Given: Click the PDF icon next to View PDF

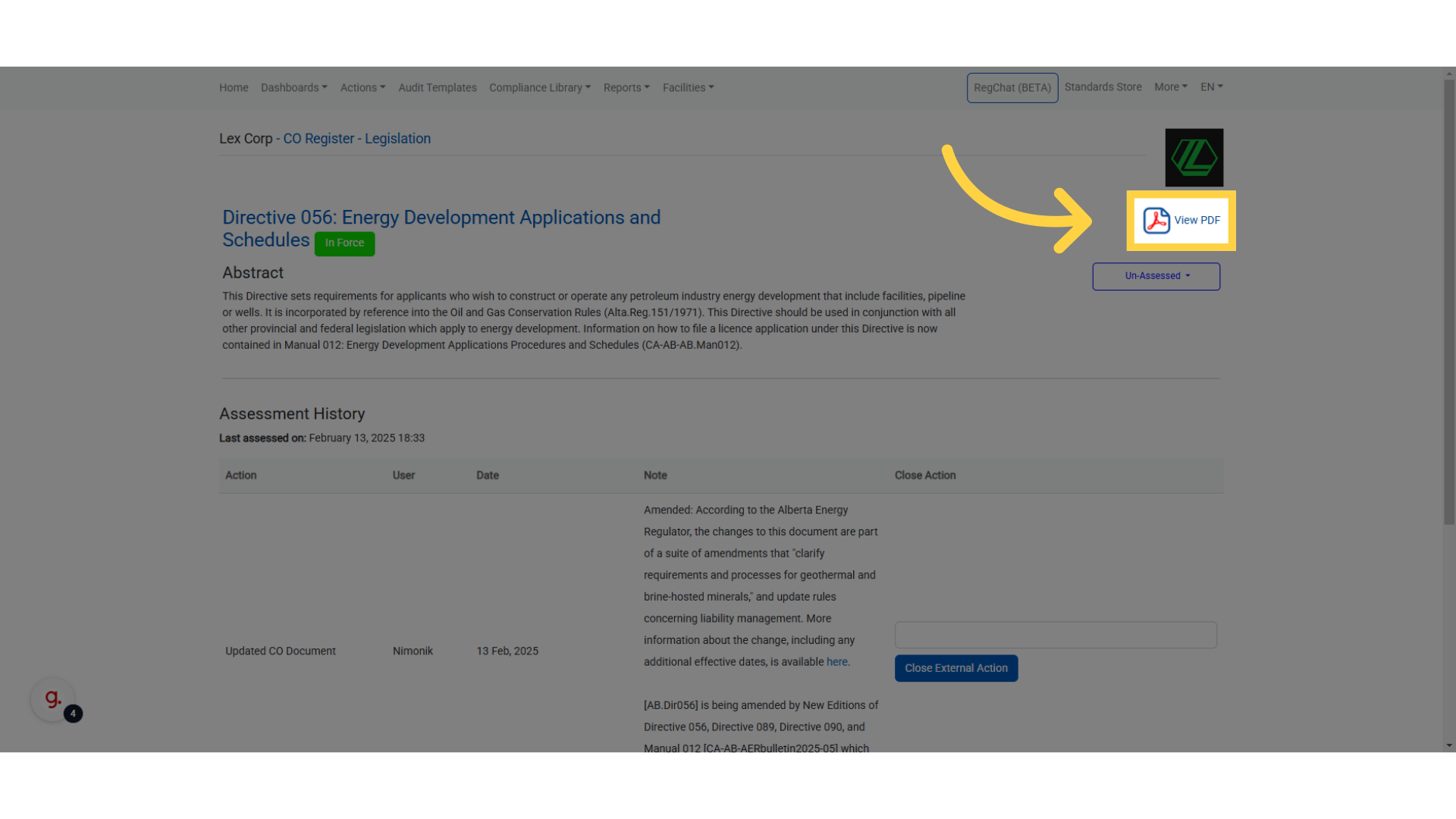Looking at the screenshot, I should coord(1156,221).
